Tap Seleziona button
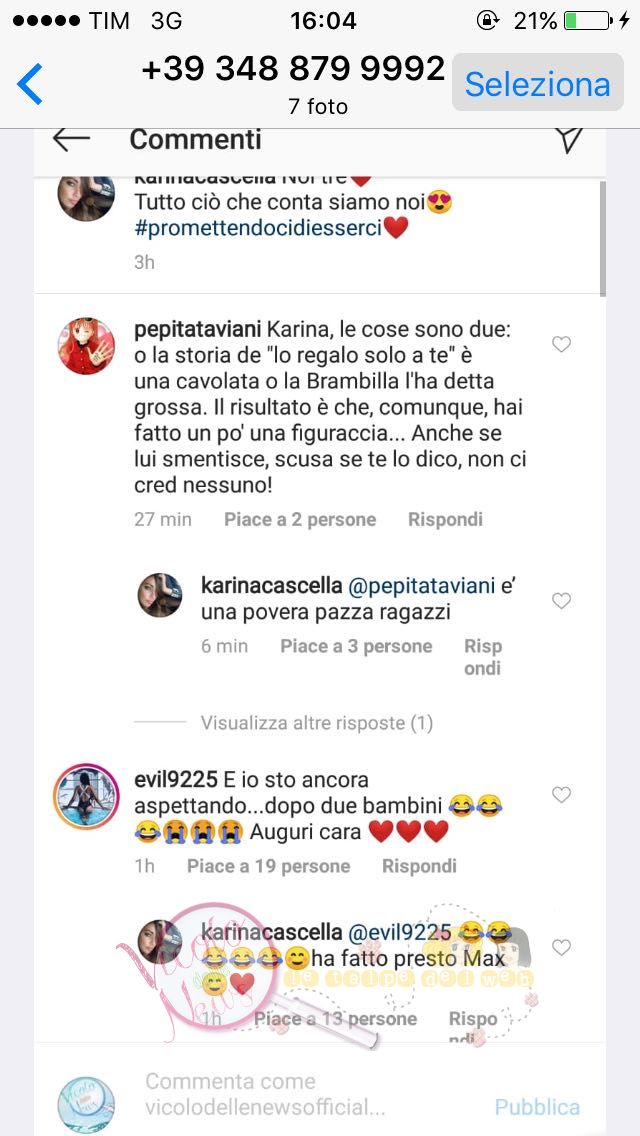The height and width of the screenshot is (1136, 640). (538, 83)
